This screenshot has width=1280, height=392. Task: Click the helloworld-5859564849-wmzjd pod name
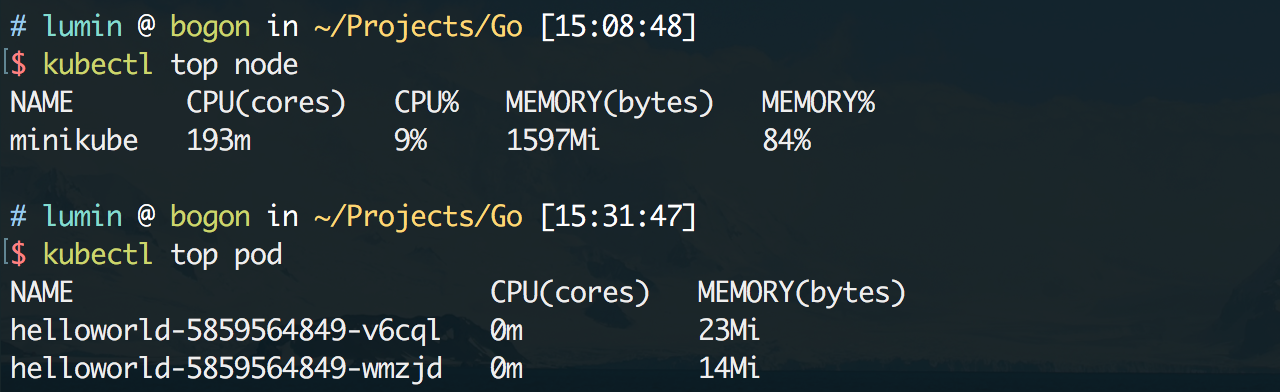point(226,369)
